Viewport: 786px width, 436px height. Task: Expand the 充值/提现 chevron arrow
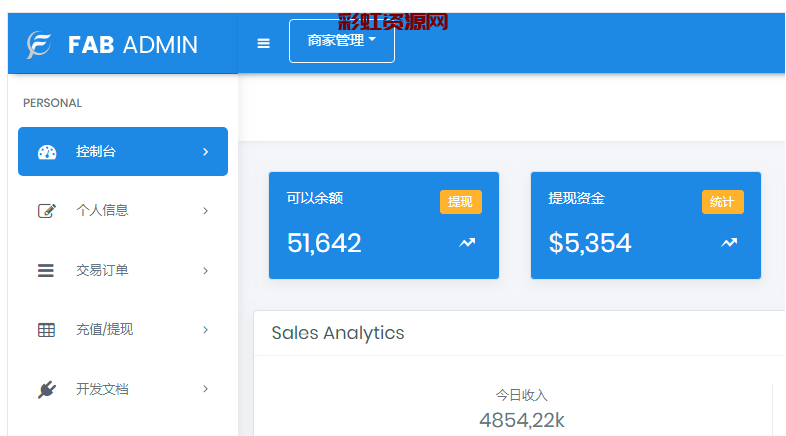click(x=205, y=330)
